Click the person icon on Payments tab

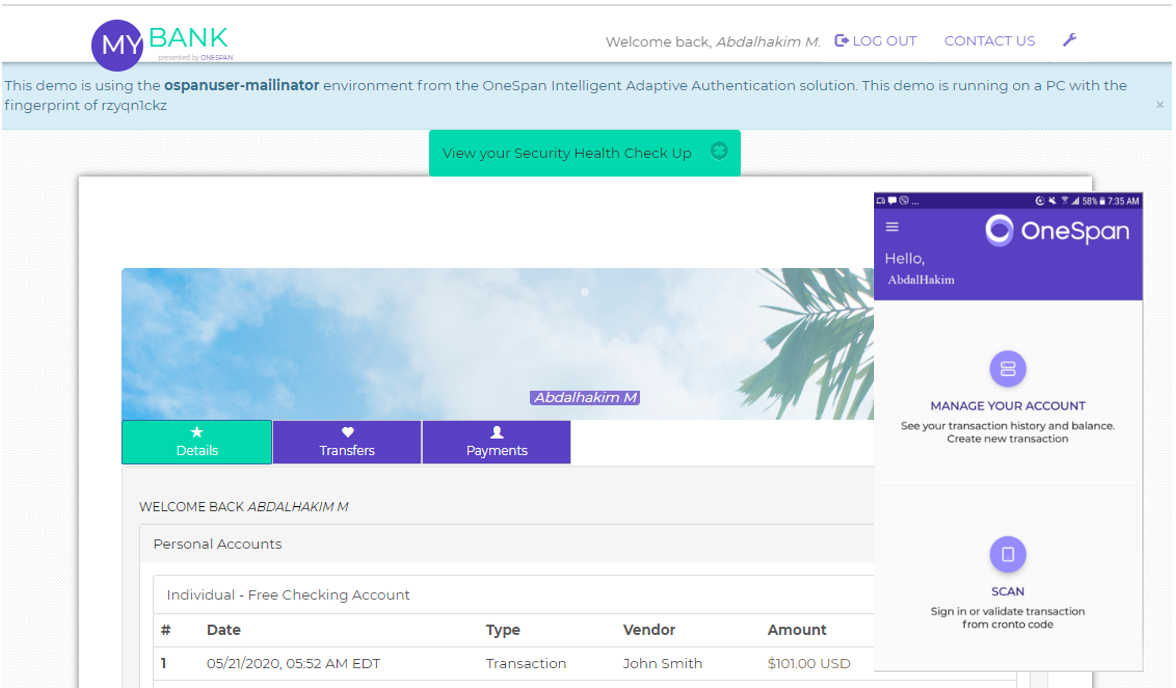tap(496, 432)
